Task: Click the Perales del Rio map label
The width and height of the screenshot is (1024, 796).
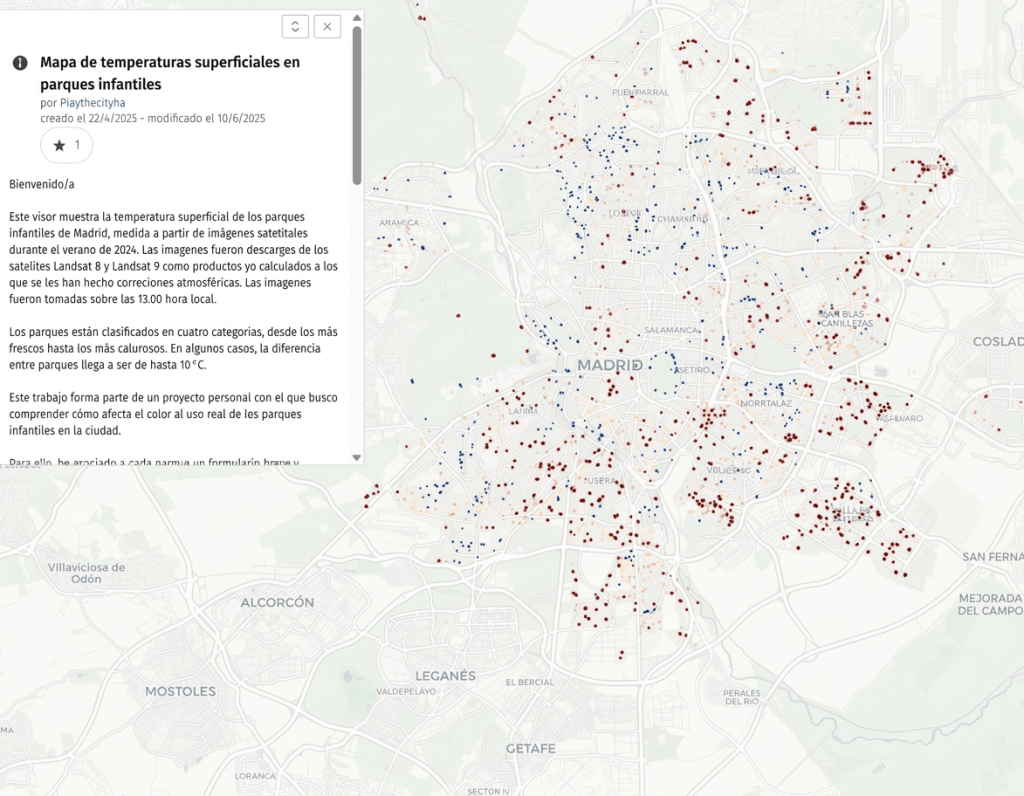Action: [x=742, y=697]
